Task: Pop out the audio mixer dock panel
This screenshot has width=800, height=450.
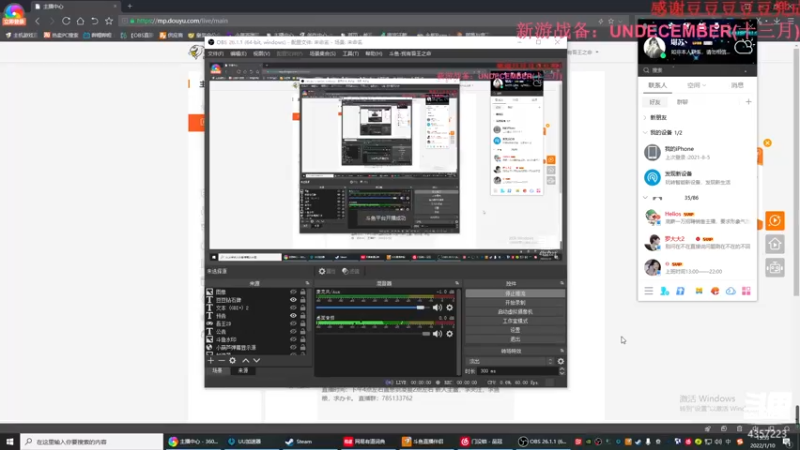Action: pyautogui.click(x=457, y=283)
